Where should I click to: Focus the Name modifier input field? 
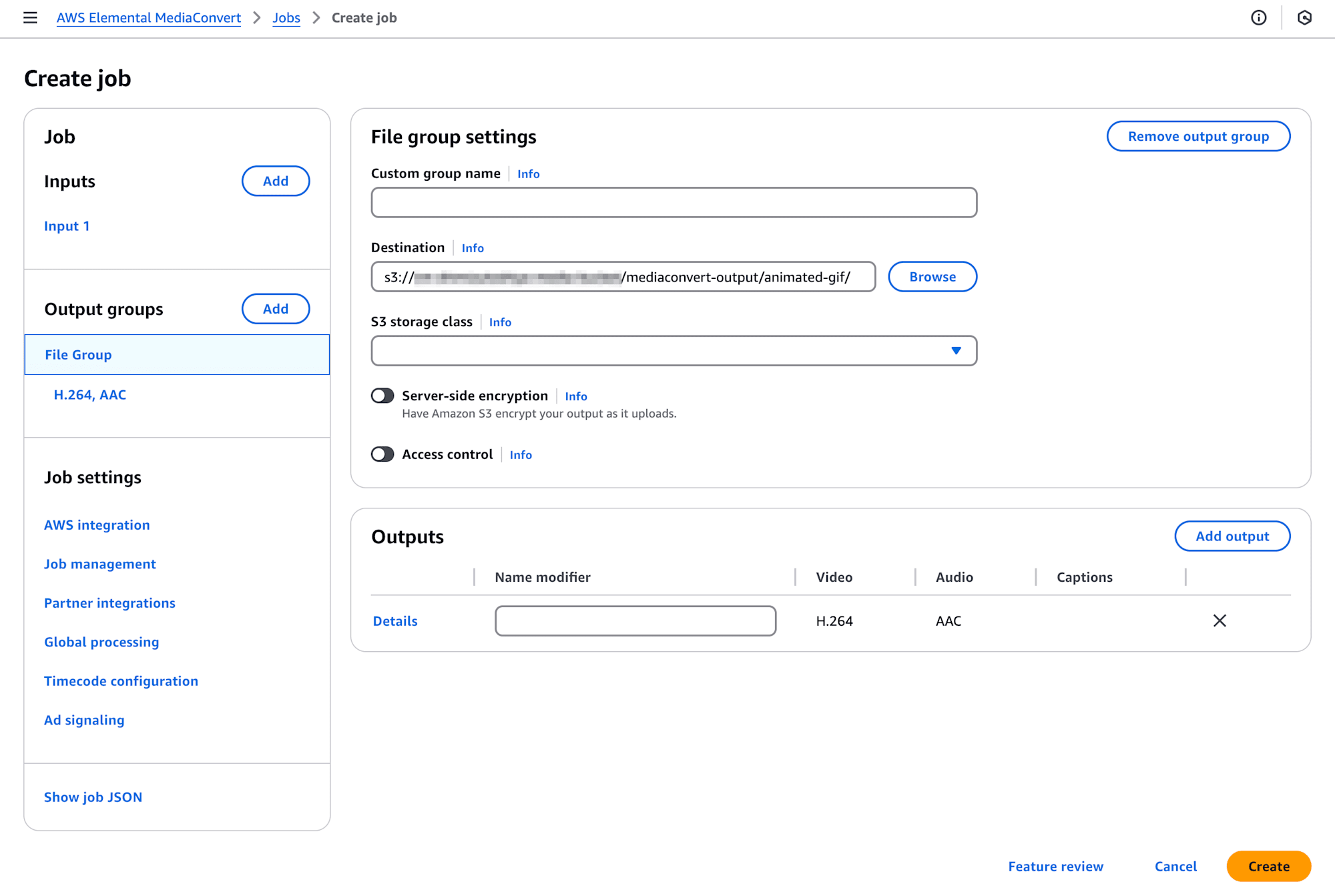pos(635,621)
